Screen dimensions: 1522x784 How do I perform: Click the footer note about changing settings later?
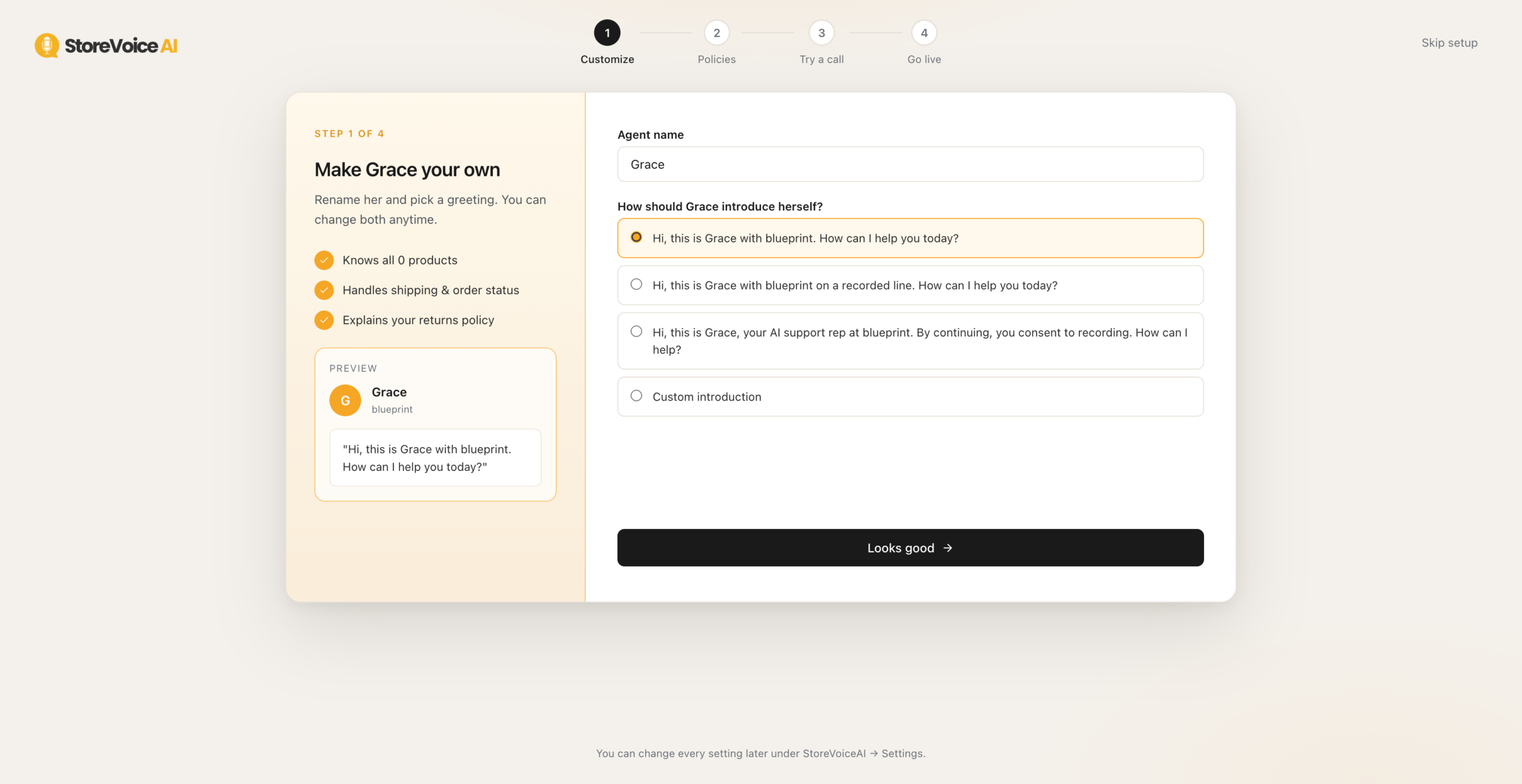coord(761,753)
